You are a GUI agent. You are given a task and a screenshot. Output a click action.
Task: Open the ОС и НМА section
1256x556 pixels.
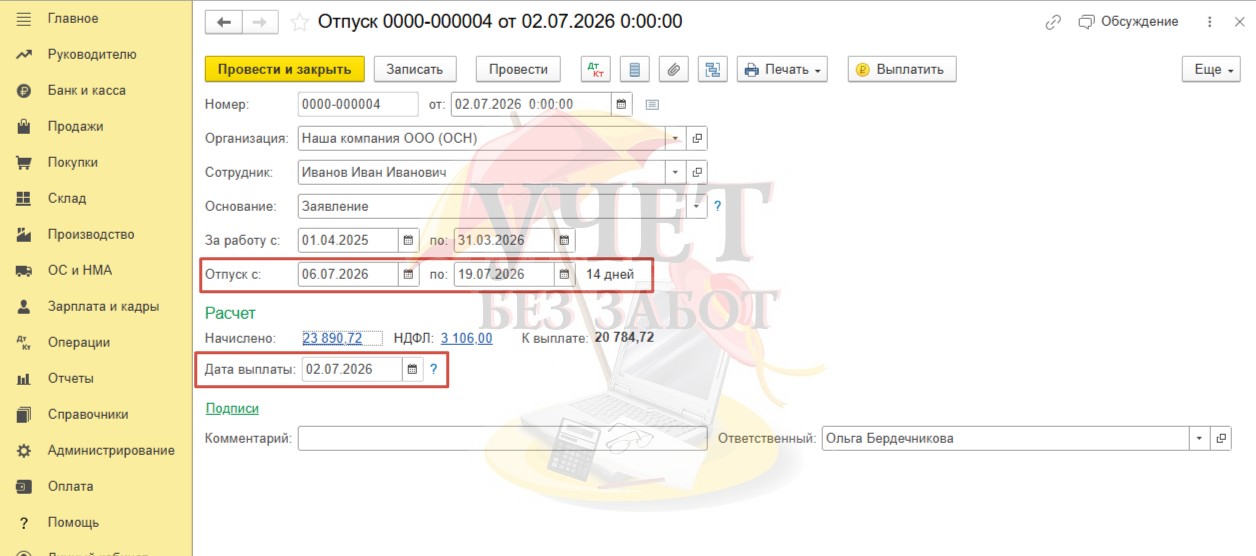[x=80, y=271]
